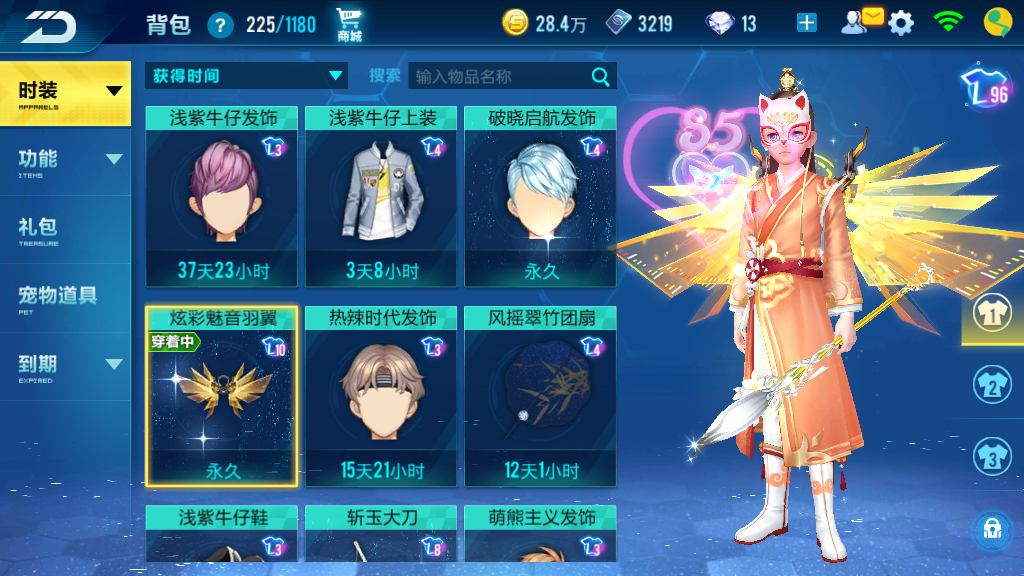Expand the 功能 category arrow
The width and height of the screenshot is (1024, 576).
pos(114,159)
